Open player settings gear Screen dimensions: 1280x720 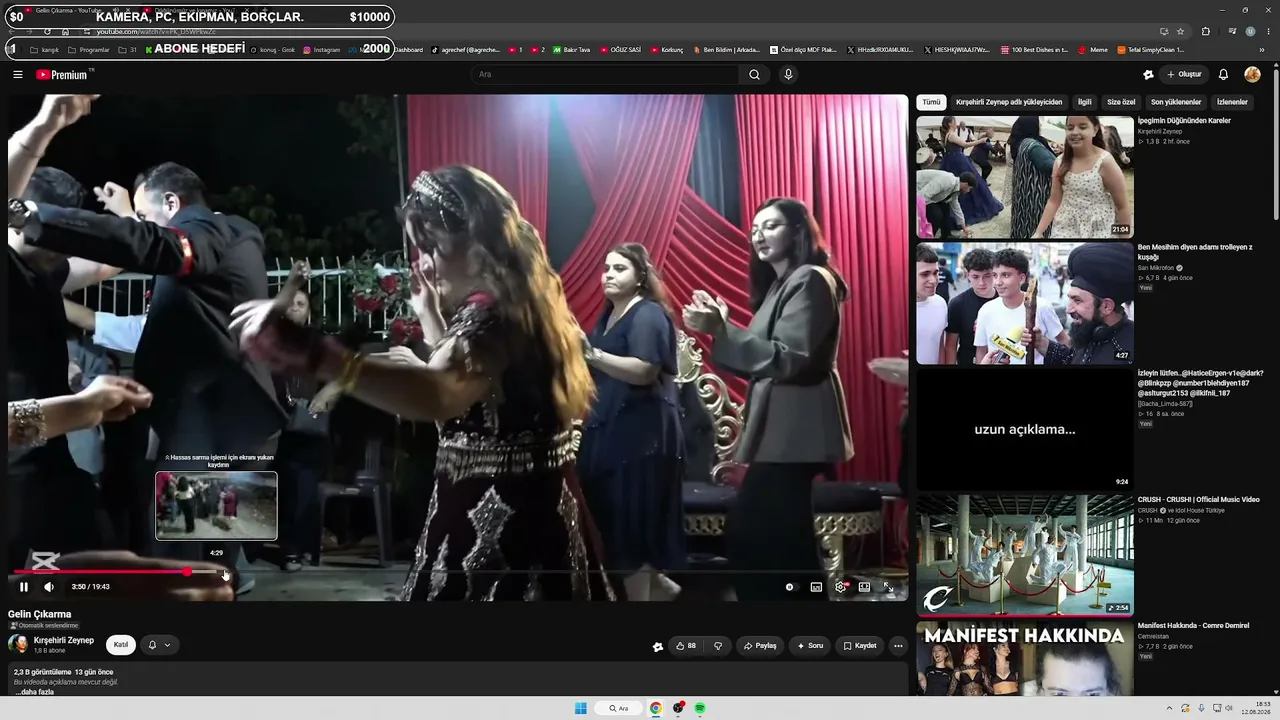(840, 587)
